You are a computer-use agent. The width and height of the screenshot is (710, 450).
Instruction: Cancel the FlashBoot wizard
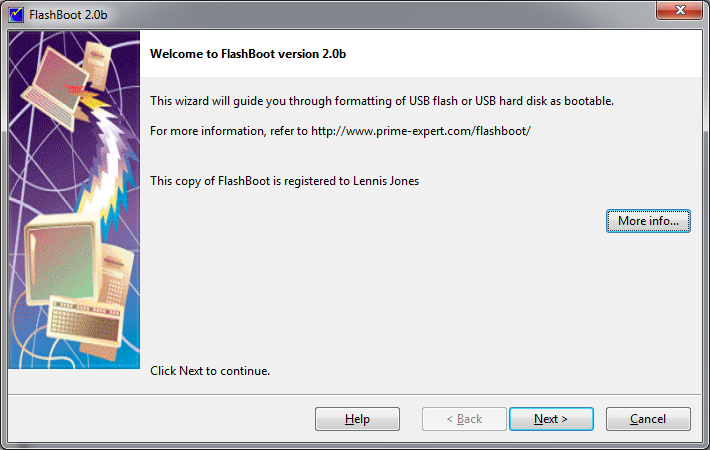[x=648, y=419]
